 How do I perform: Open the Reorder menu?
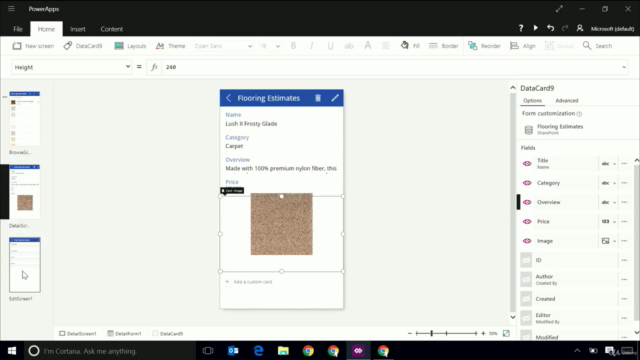click(x=484, y=46)
